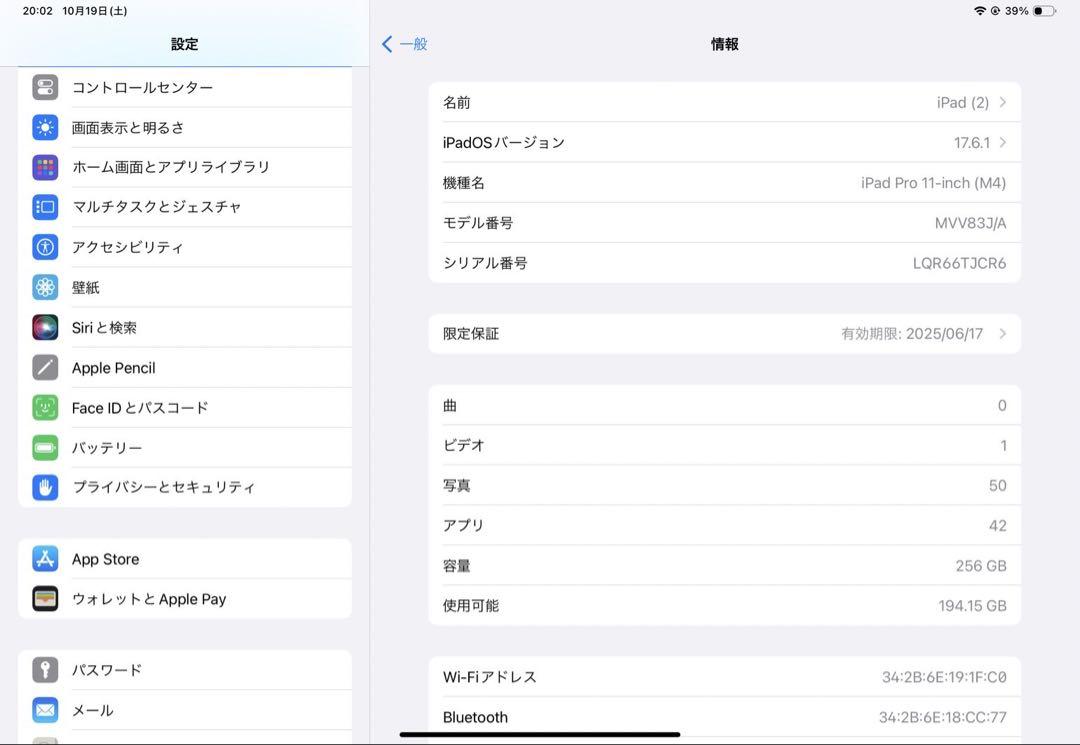Open Face ID とパスコード row
This screenshot has height=745, width=1080.
pyautogui.click(x=185, y=408)
